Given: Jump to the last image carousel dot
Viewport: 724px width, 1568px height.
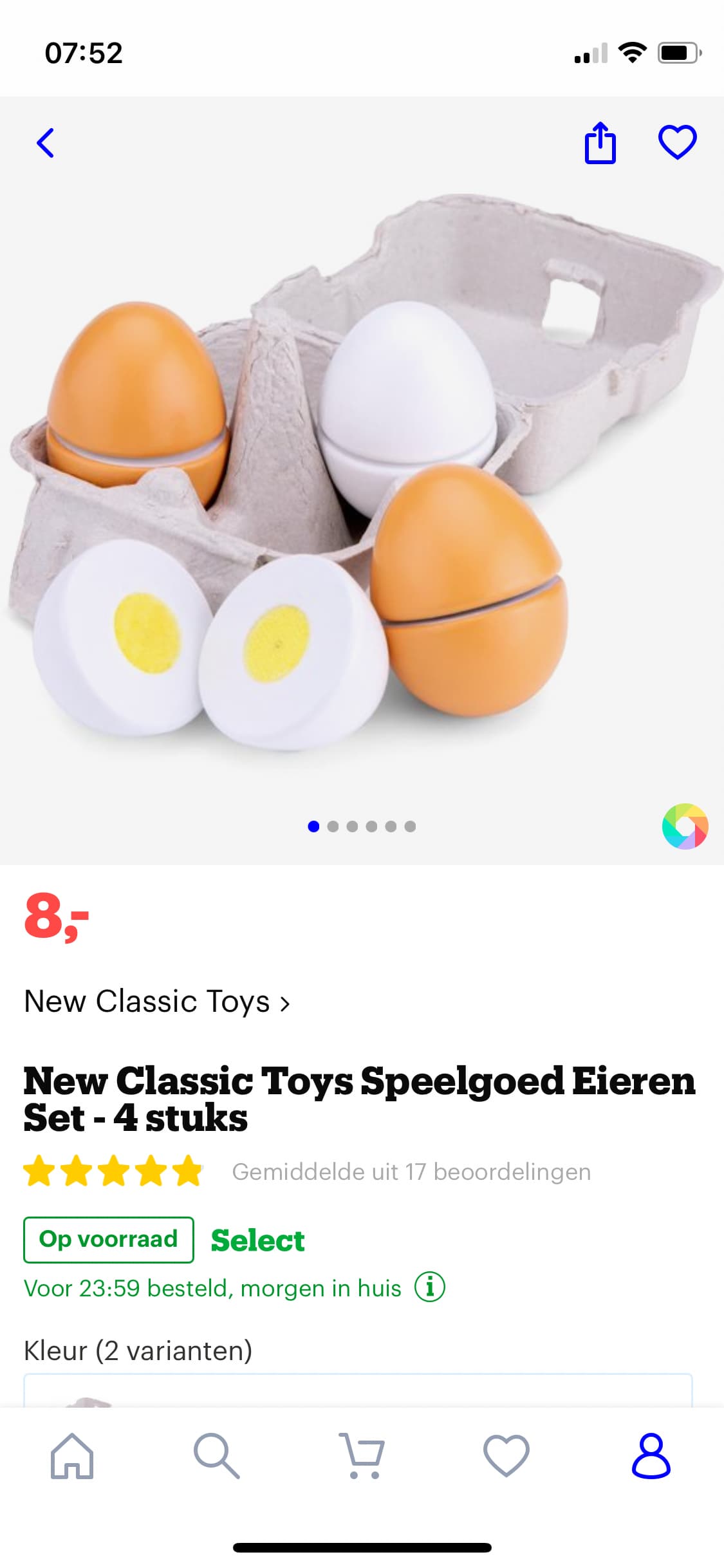Looking at the screenshot, I should coord(410,826).
